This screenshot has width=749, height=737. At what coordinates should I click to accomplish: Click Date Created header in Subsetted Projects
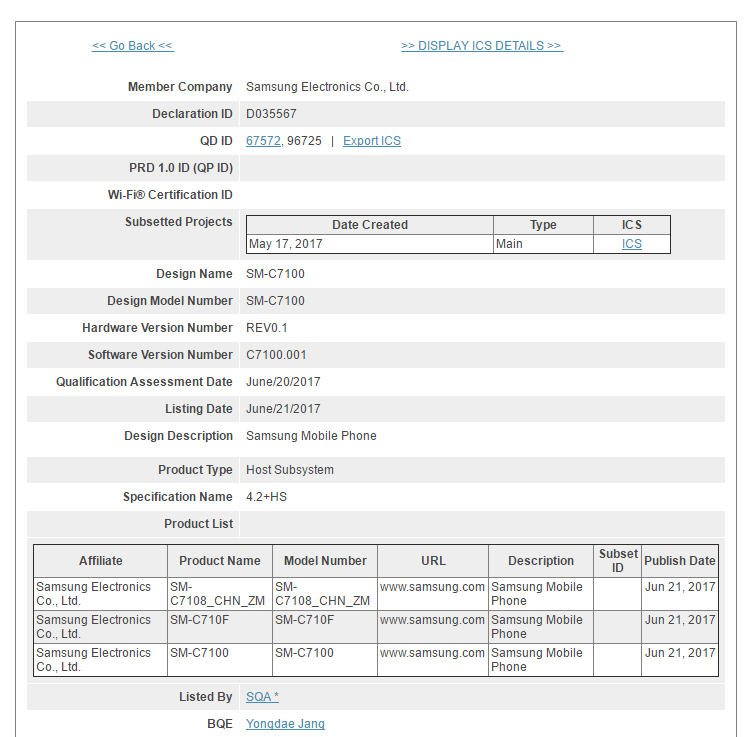(x=370, y=225)
